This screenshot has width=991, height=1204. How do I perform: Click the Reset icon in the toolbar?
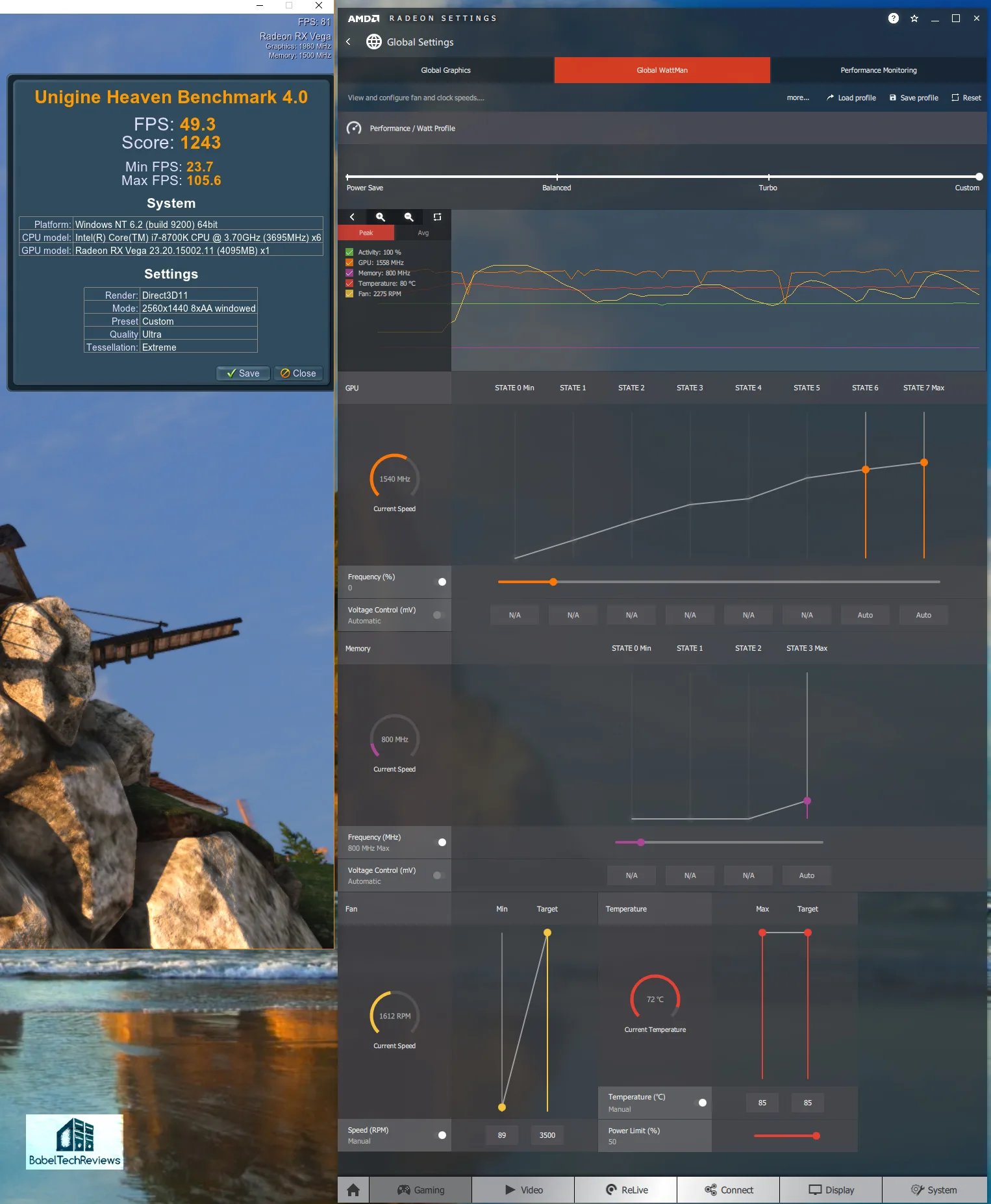[x=955, y=97]
